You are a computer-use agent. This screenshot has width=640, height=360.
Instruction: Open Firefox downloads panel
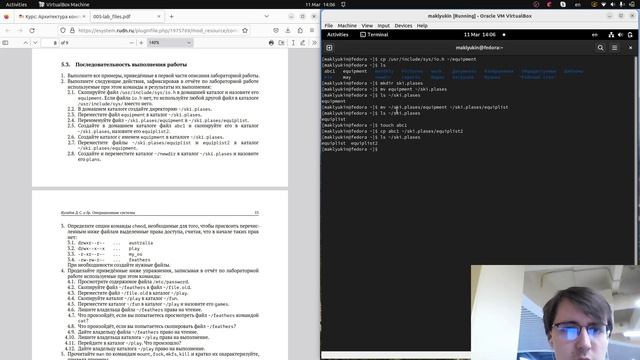[288, 31]
